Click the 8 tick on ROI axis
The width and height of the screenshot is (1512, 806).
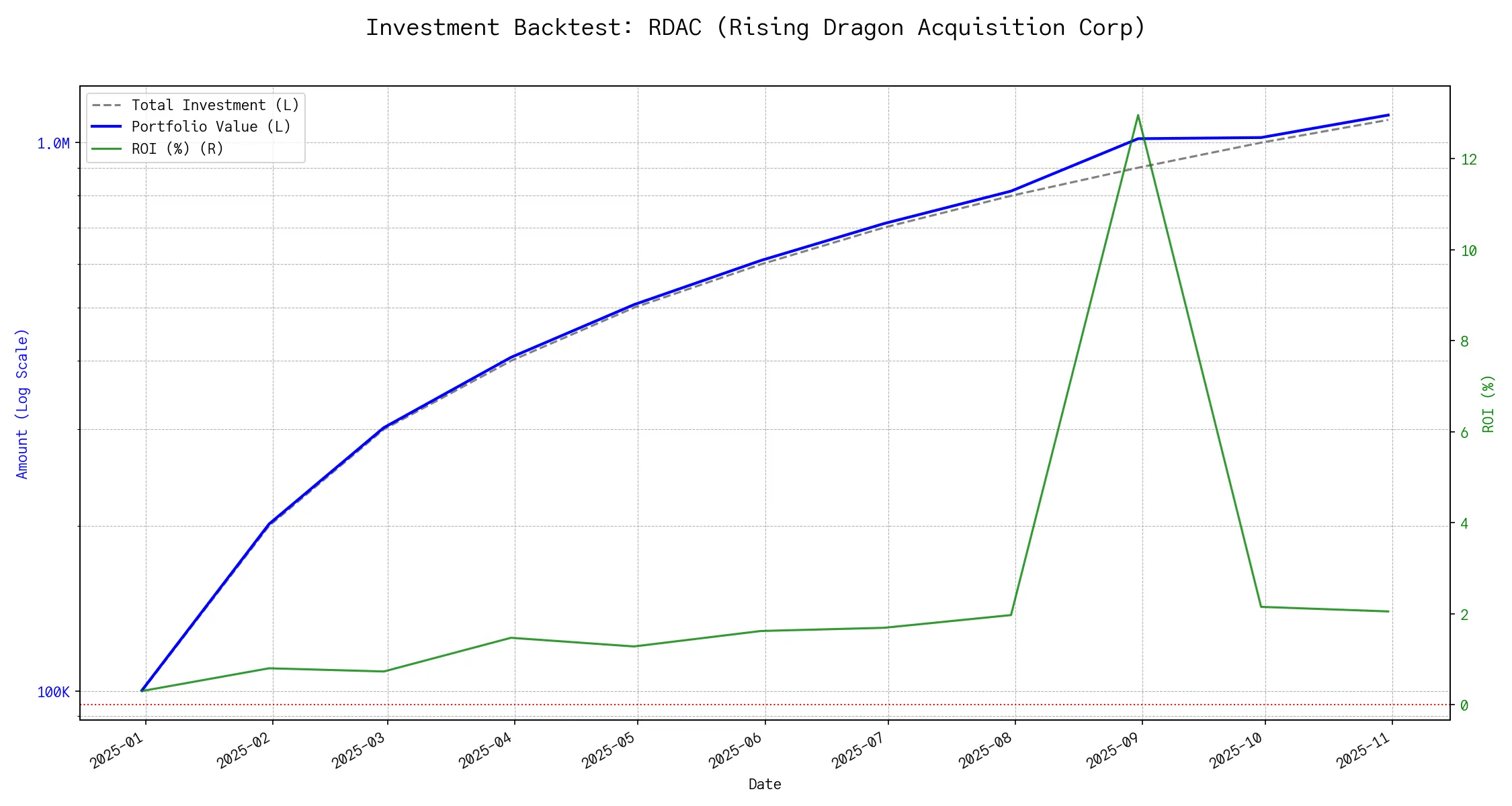pyautogui.click(x=1464, y=342)
